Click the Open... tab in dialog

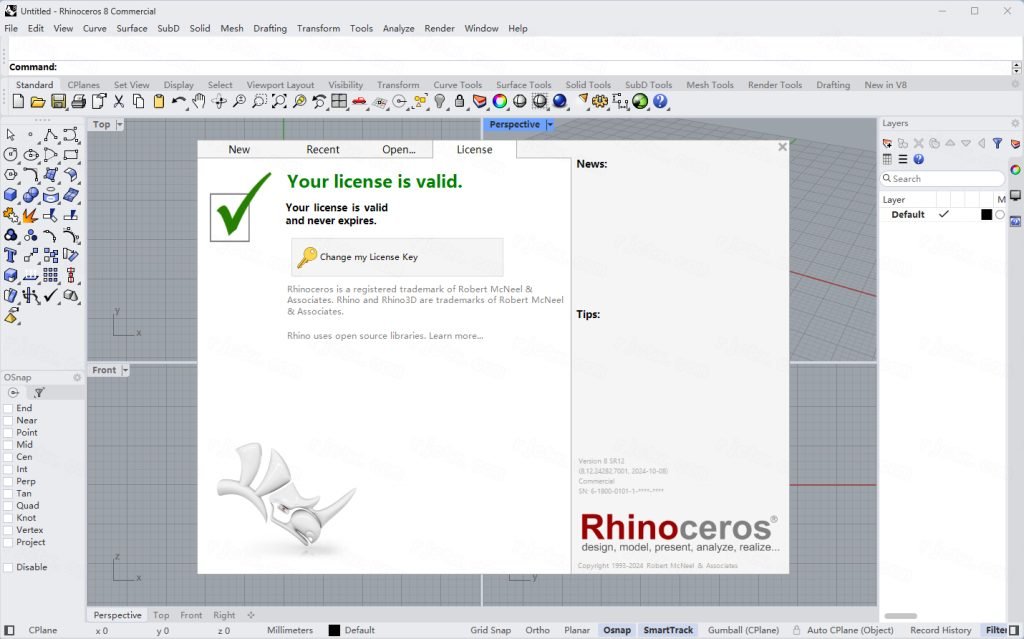[x=398, y=149]
